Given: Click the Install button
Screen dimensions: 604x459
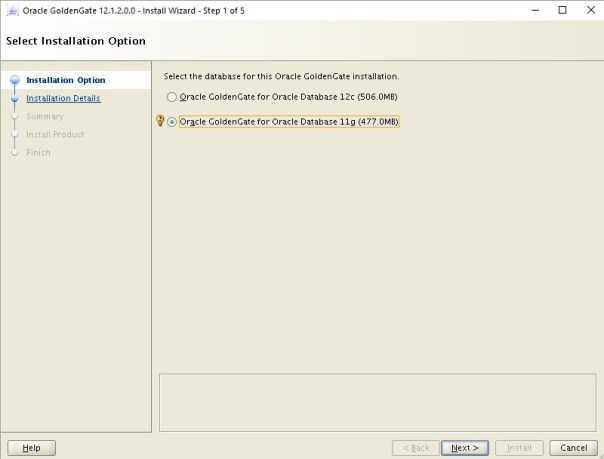Looking at the screenshot, I should click(519, 448).
